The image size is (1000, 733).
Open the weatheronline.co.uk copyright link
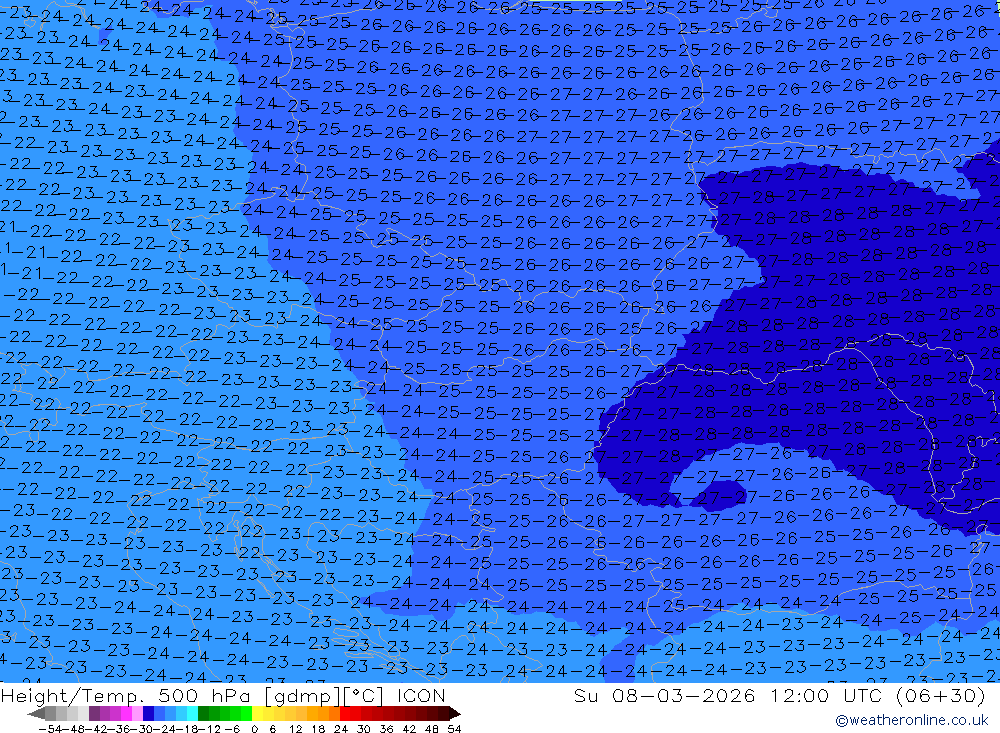pos(911,720)
